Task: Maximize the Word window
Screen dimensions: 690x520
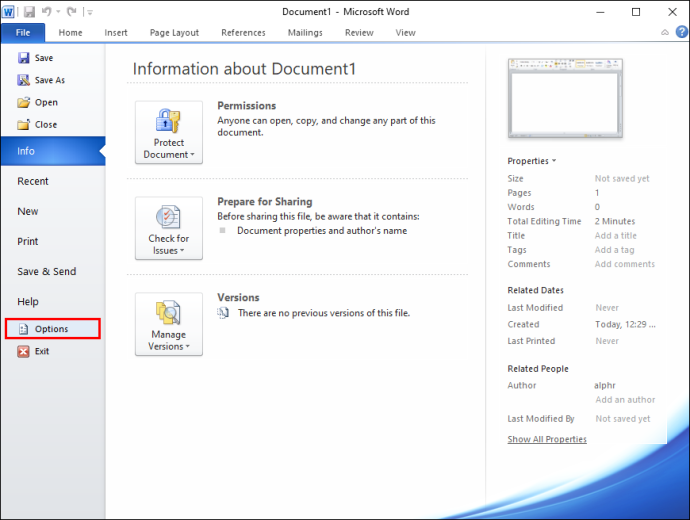Action: point(636,12)
